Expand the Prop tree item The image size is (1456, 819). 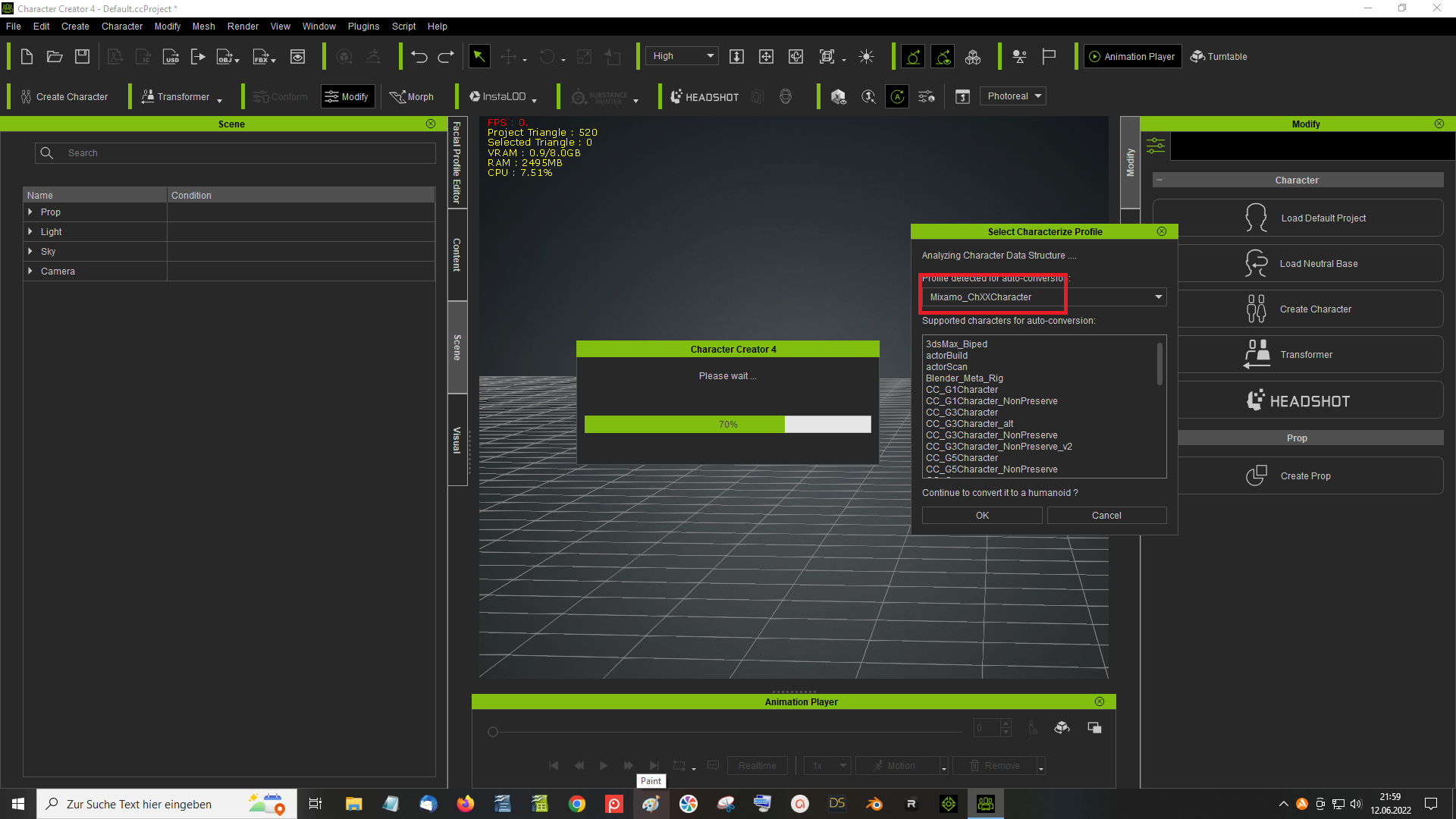click(x=30, y=211)
